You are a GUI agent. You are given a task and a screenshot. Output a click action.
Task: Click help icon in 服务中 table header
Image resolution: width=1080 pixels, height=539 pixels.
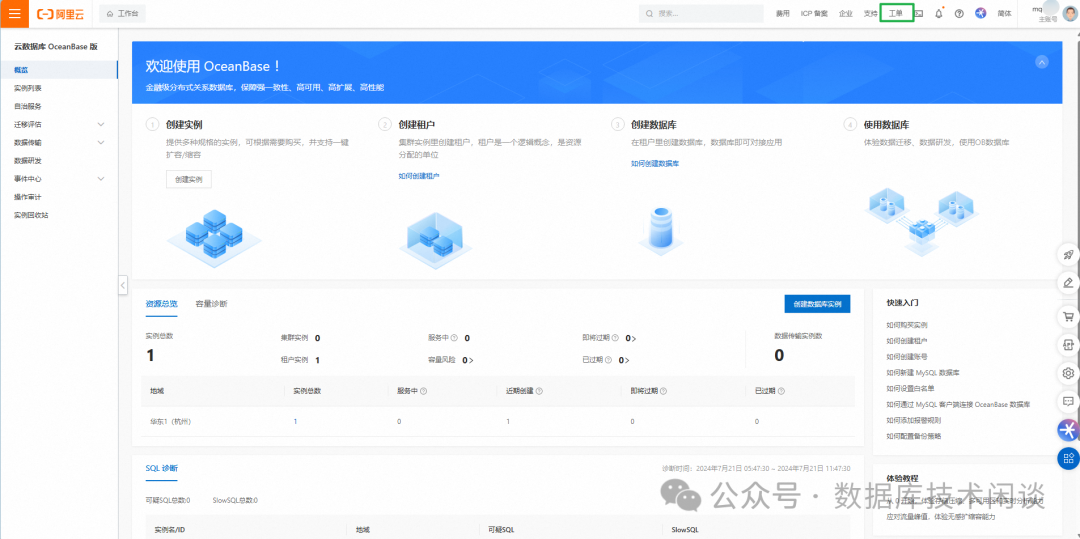[424, 391]
